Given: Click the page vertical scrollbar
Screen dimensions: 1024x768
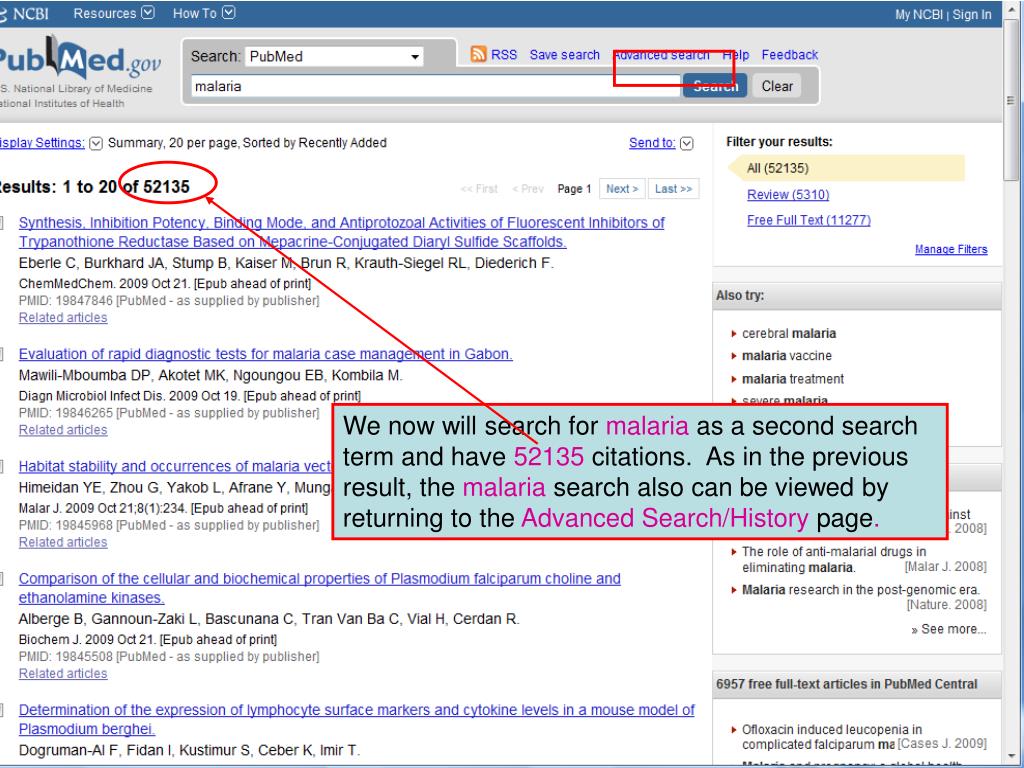Looking at the screenshot, I should pyautogui.click(x=1010, y=101).
